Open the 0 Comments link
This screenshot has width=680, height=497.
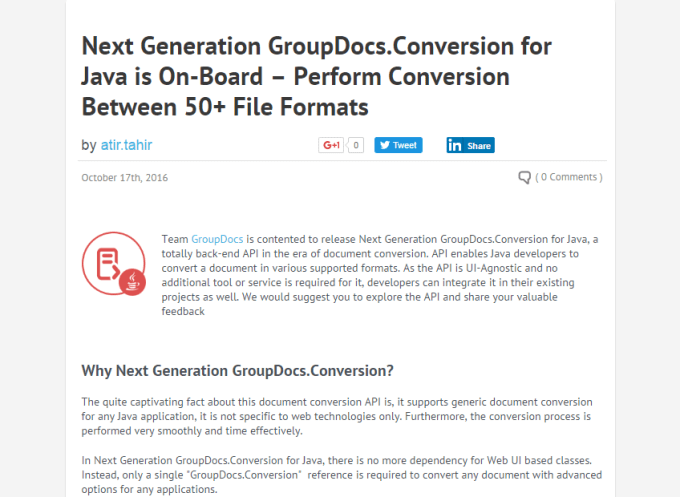point(569,177)
